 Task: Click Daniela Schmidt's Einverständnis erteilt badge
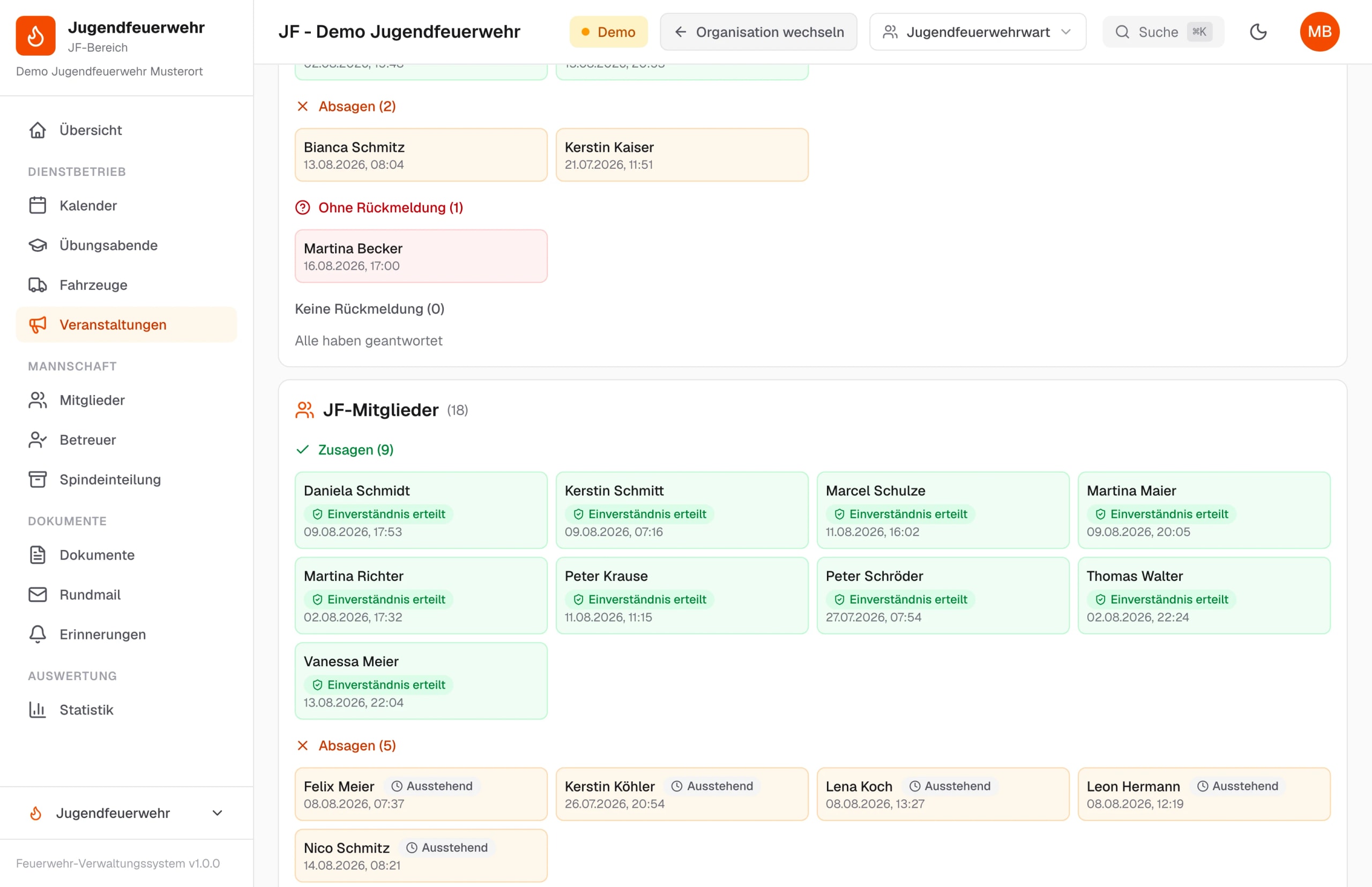pyautogui.click(x=379, y=514)
